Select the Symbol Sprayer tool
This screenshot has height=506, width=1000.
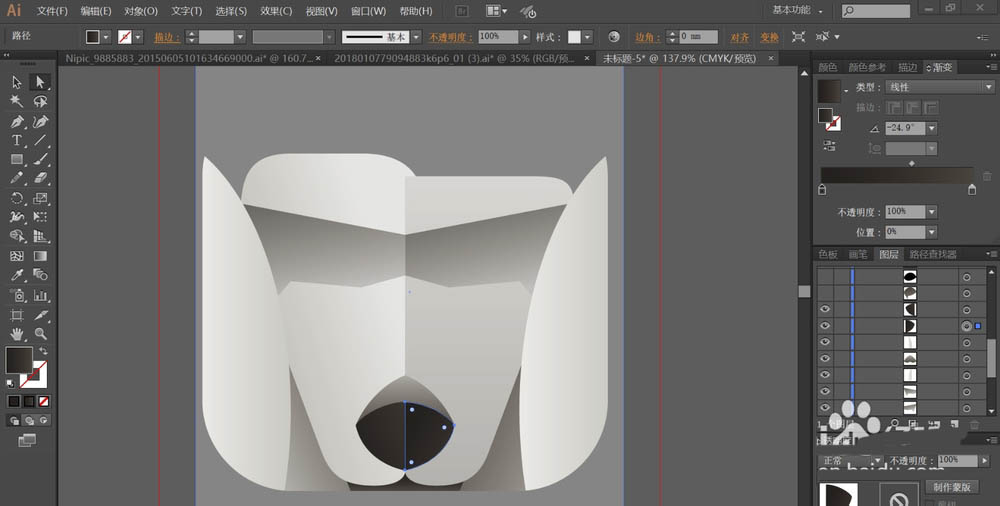tap(17, 295)
